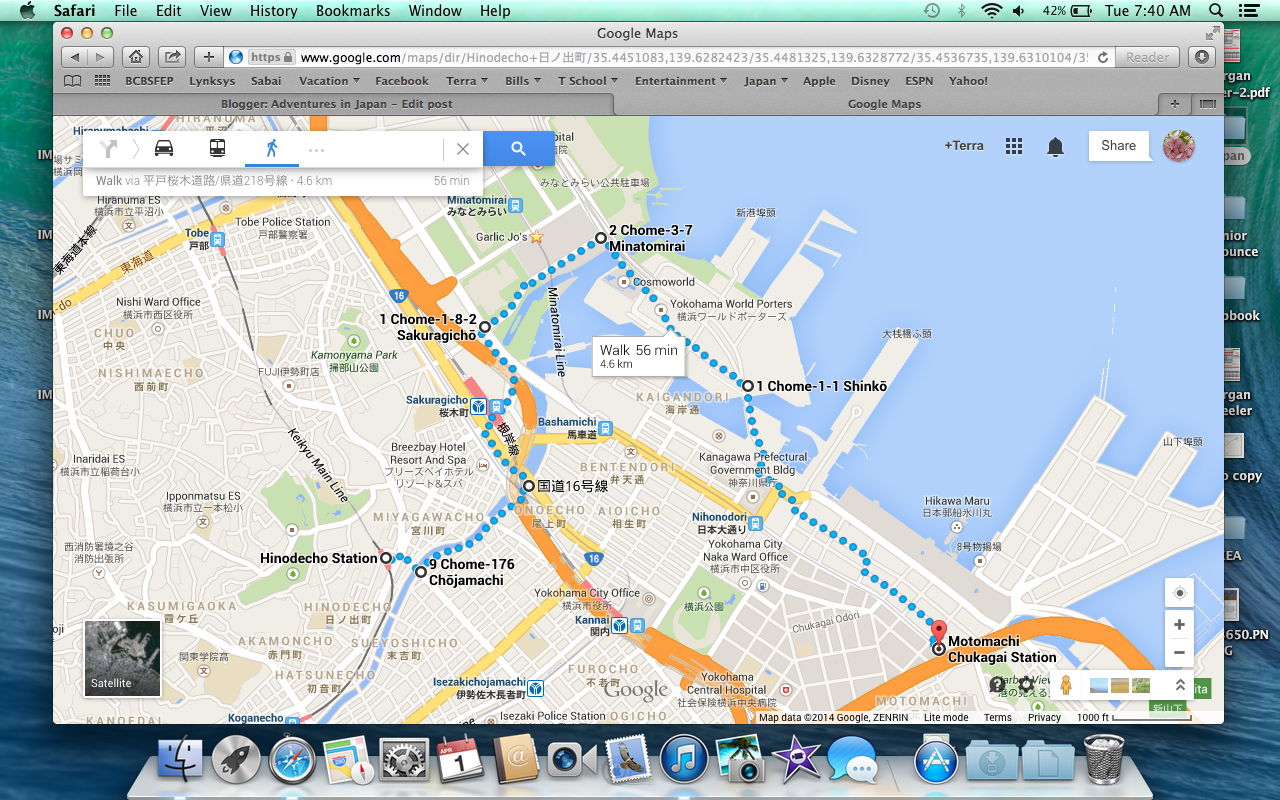The image size is (1280, 800).
Task: Open Window menu in menu bar
Action: (435, 11)
